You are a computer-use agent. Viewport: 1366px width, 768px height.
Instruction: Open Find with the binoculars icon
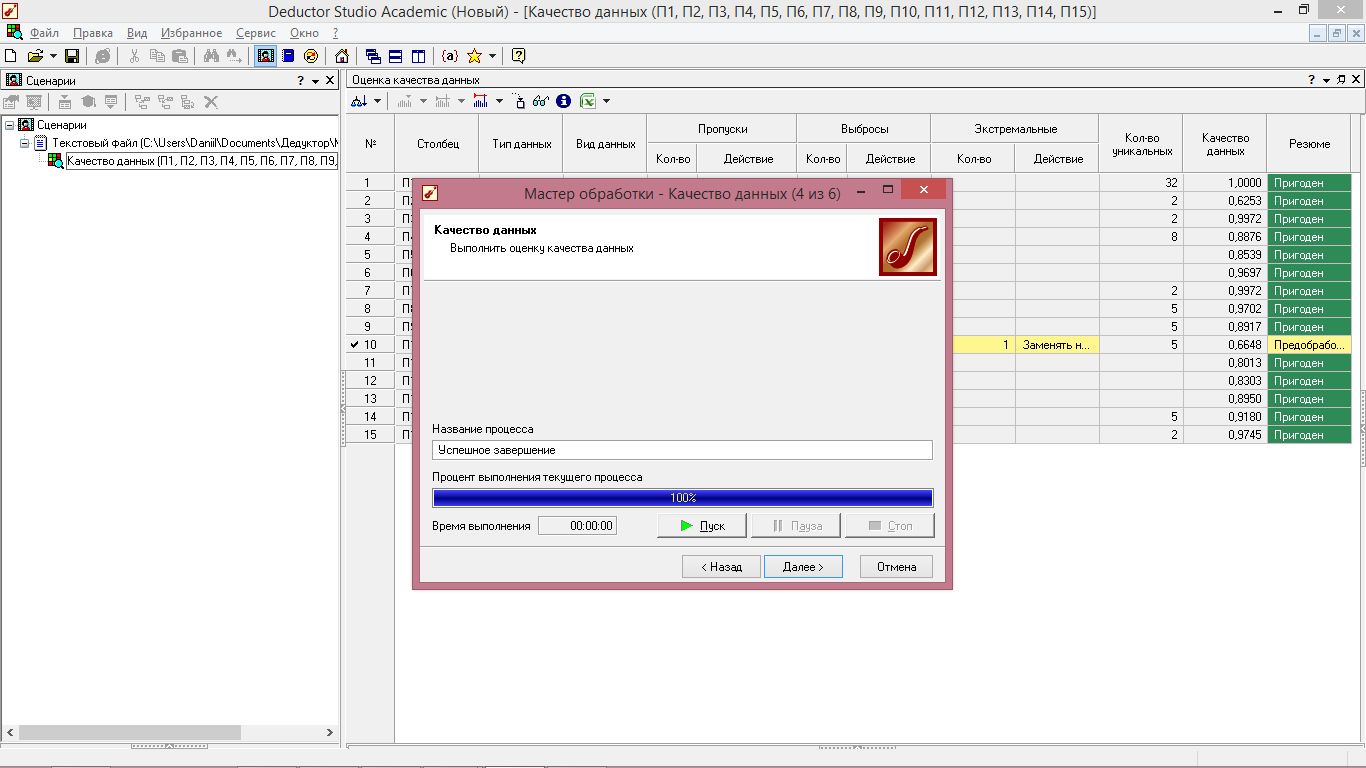[x=211, y=56]
